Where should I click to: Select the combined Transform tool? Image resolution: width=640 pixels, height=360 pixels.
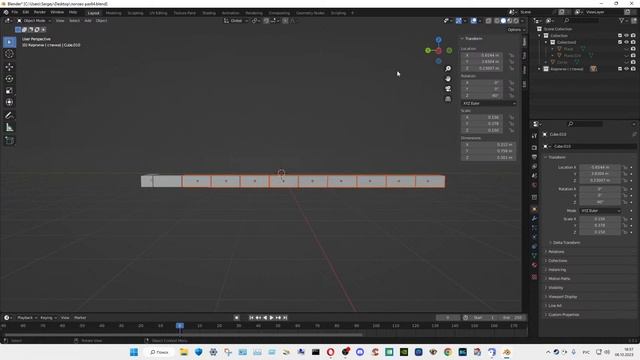pyautogui.click(x=9, y=102)
